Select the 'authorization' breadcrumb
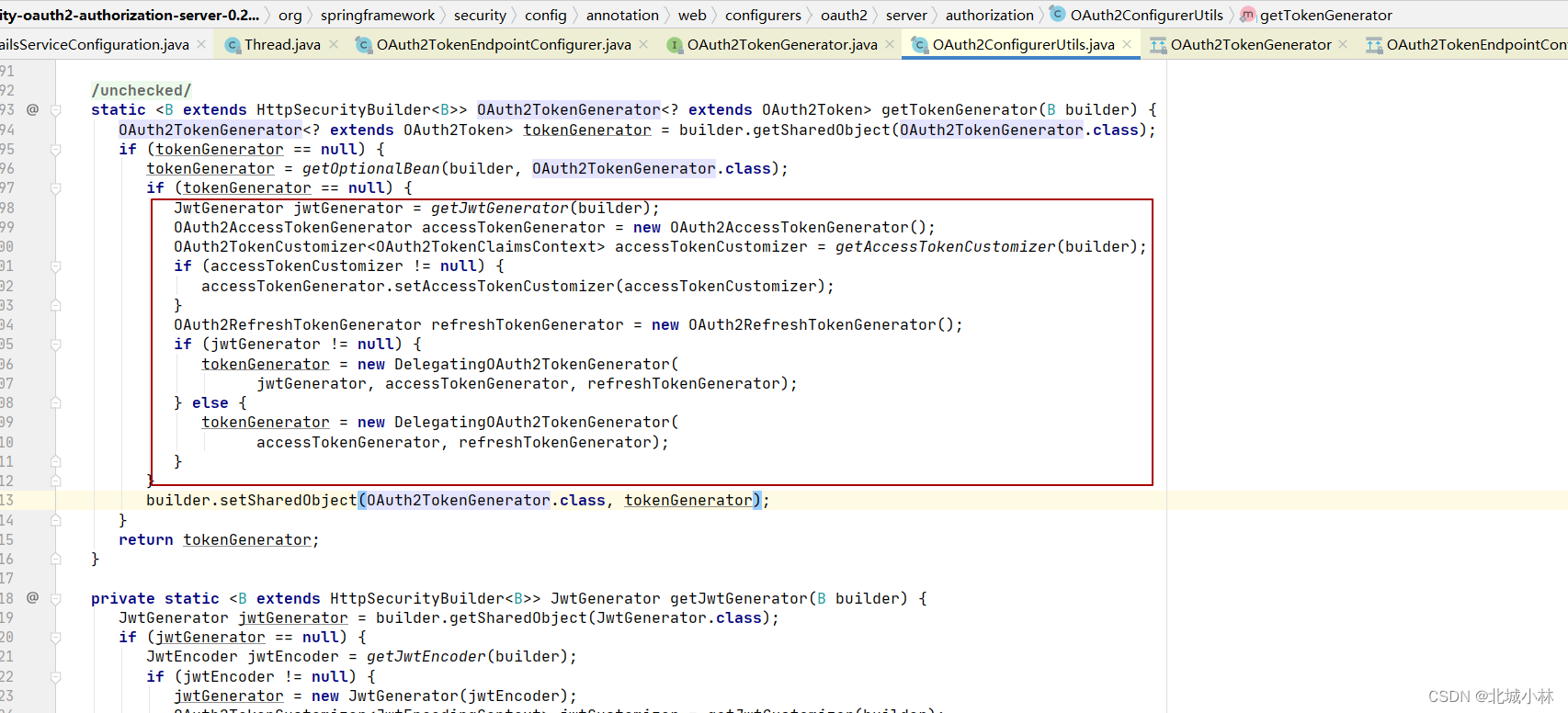 990,15
